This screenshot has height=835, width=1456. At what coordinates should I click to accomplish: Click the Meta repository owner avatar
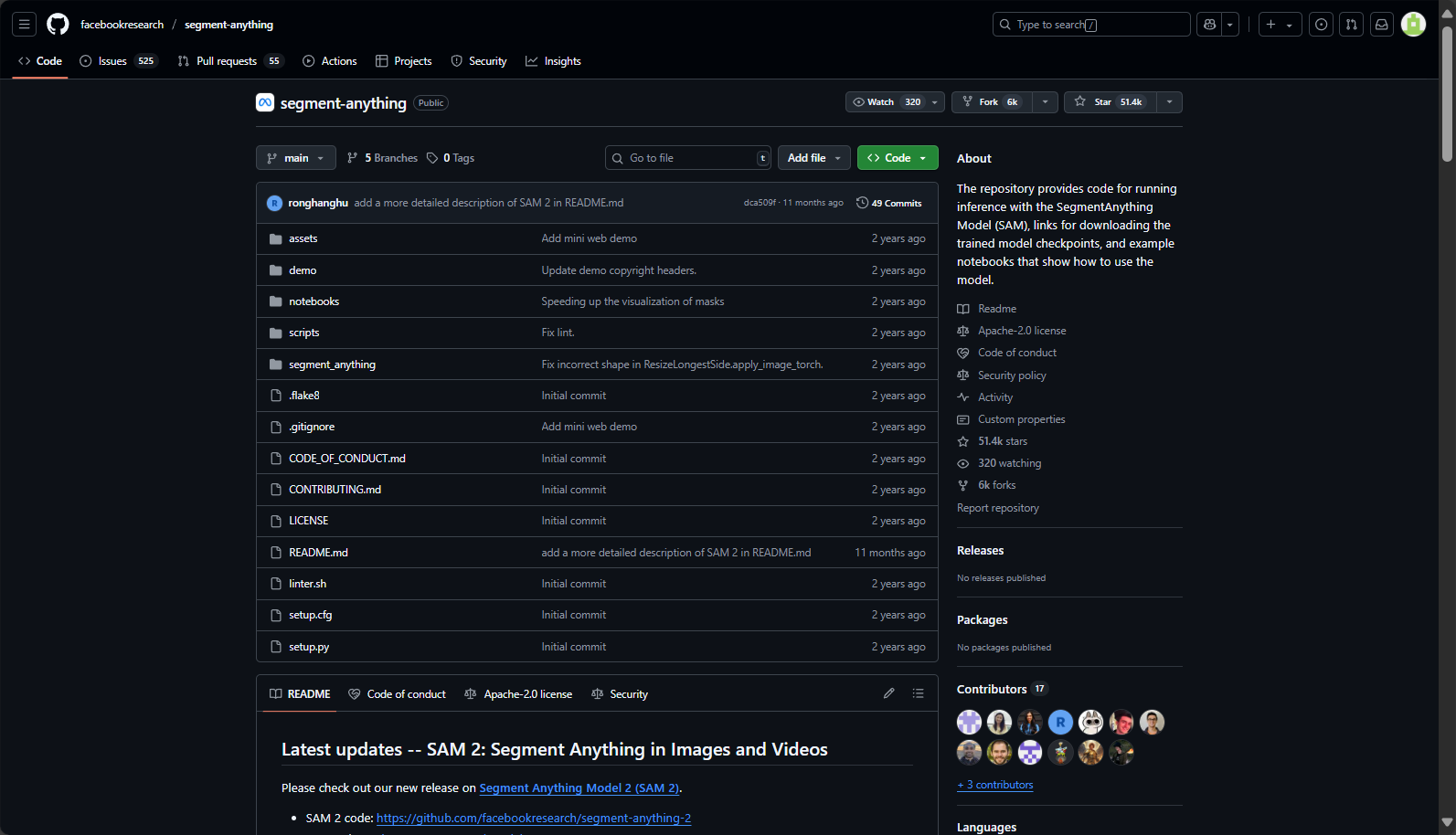[x=265, y=102]
